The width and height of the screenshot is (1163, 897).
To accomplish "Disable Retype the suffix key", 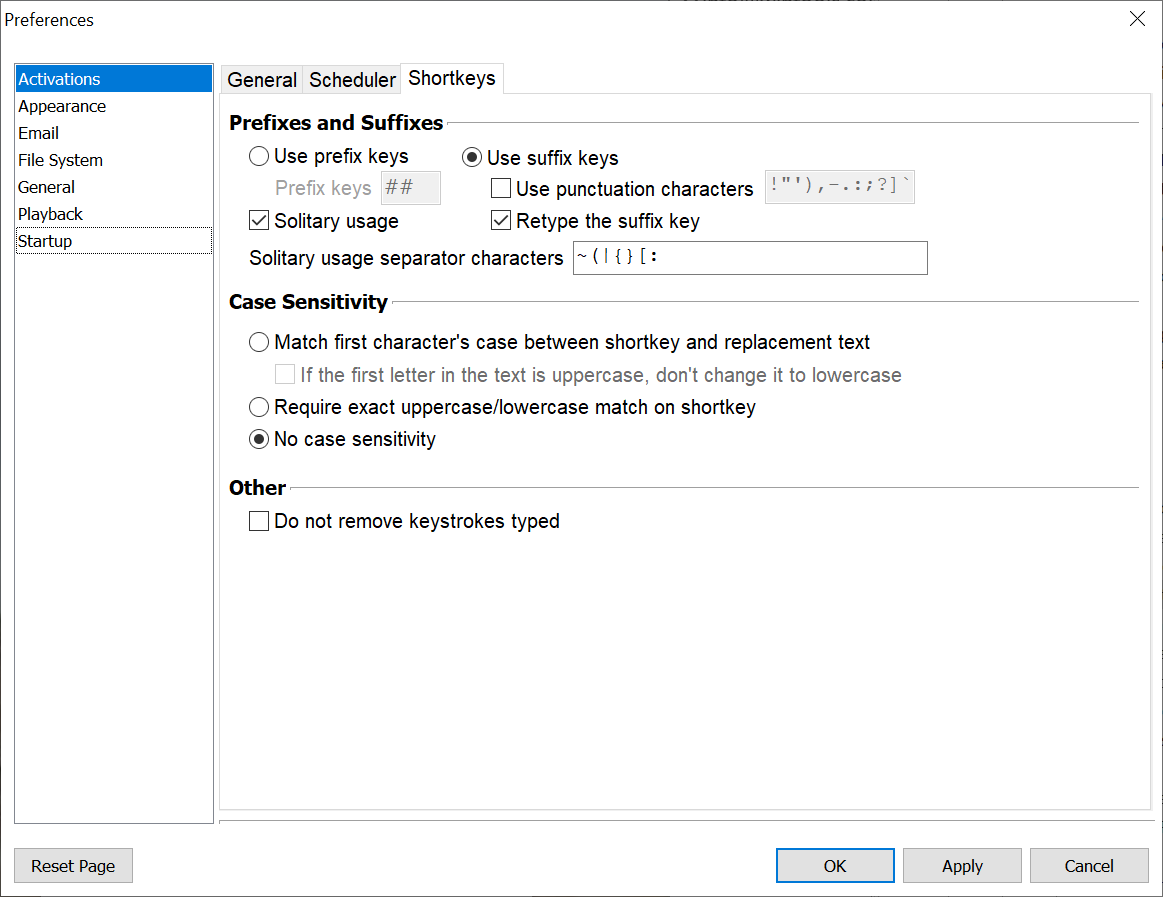I will point(501,221).
